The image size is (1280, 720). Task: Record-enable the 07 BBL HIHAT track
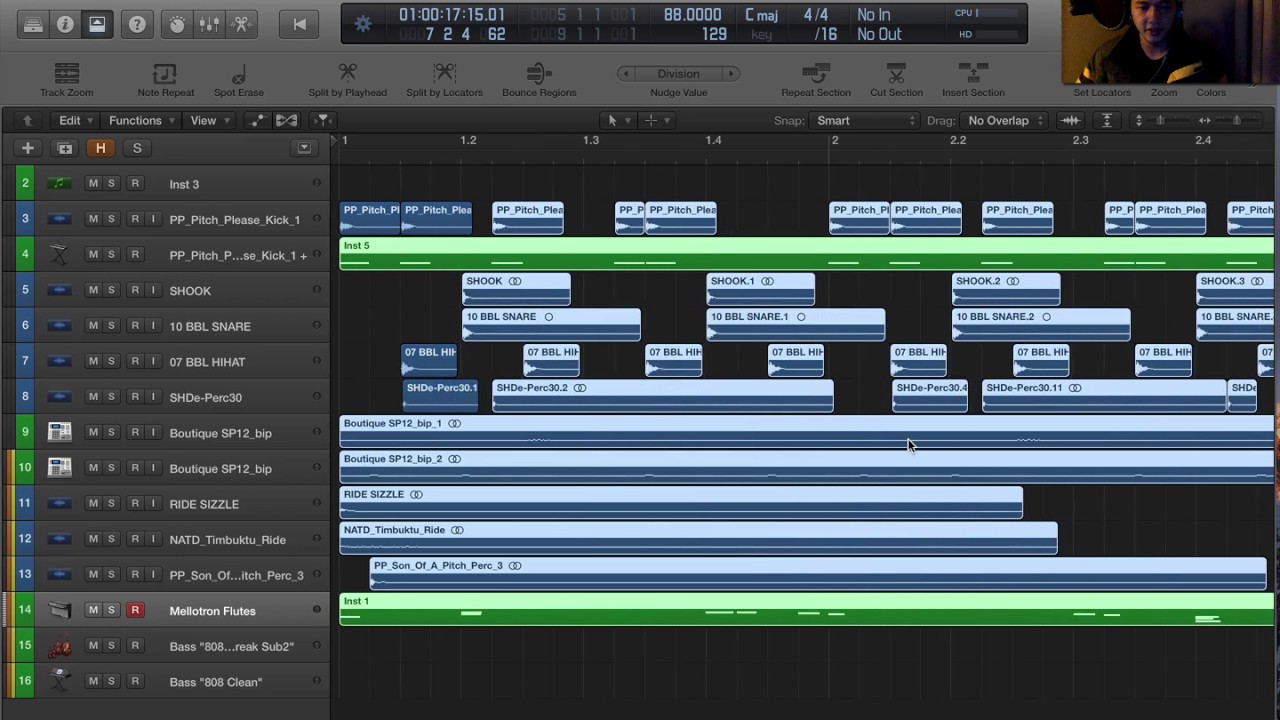(135, 361)
